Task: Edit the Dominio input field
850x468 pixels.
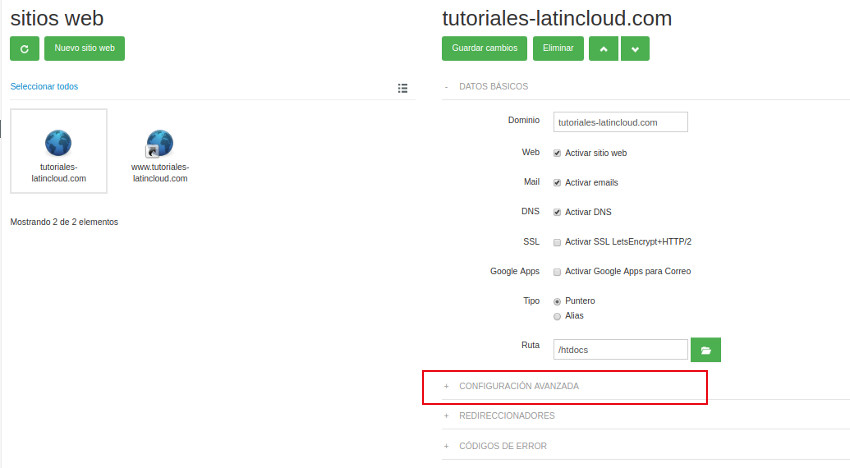Action: point(620,122)
